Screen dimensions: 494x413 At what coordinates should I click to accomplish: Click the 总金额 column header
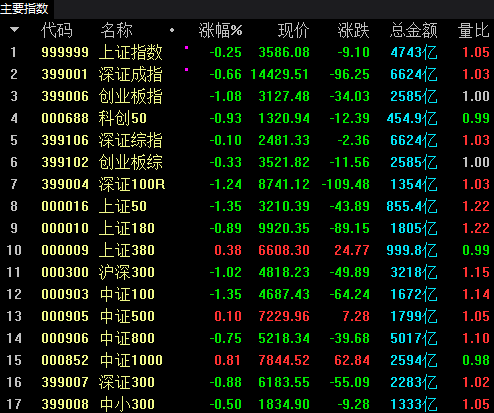[x=413, y=30]
